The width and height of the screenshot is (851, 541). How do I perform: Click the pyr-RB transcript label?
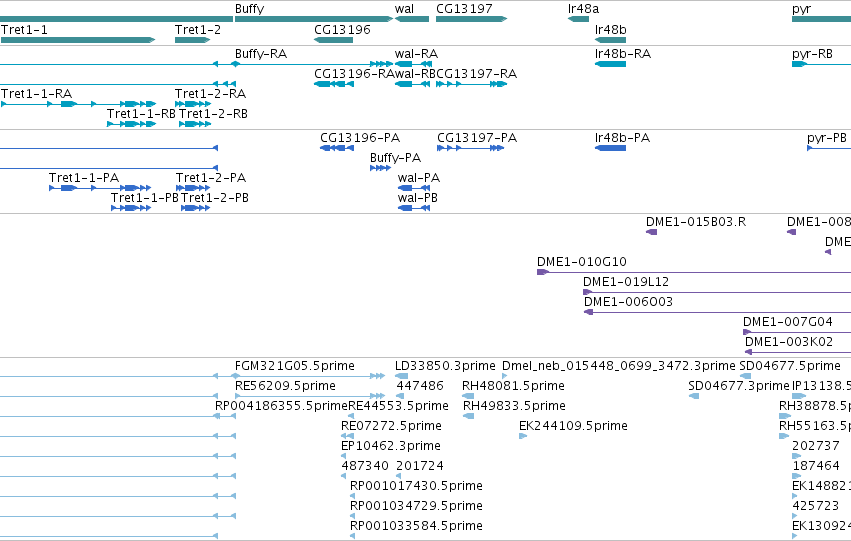(812, 54)
